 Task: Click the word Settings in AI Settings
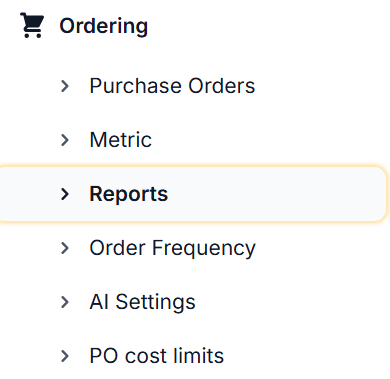(x=155, y=303)
